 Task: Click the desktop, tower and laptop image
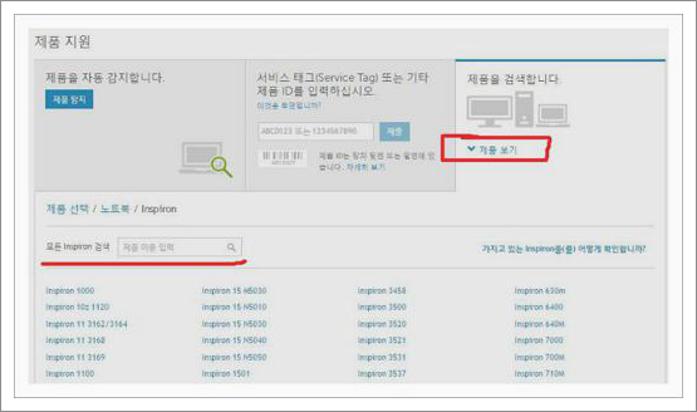point(518,109)
